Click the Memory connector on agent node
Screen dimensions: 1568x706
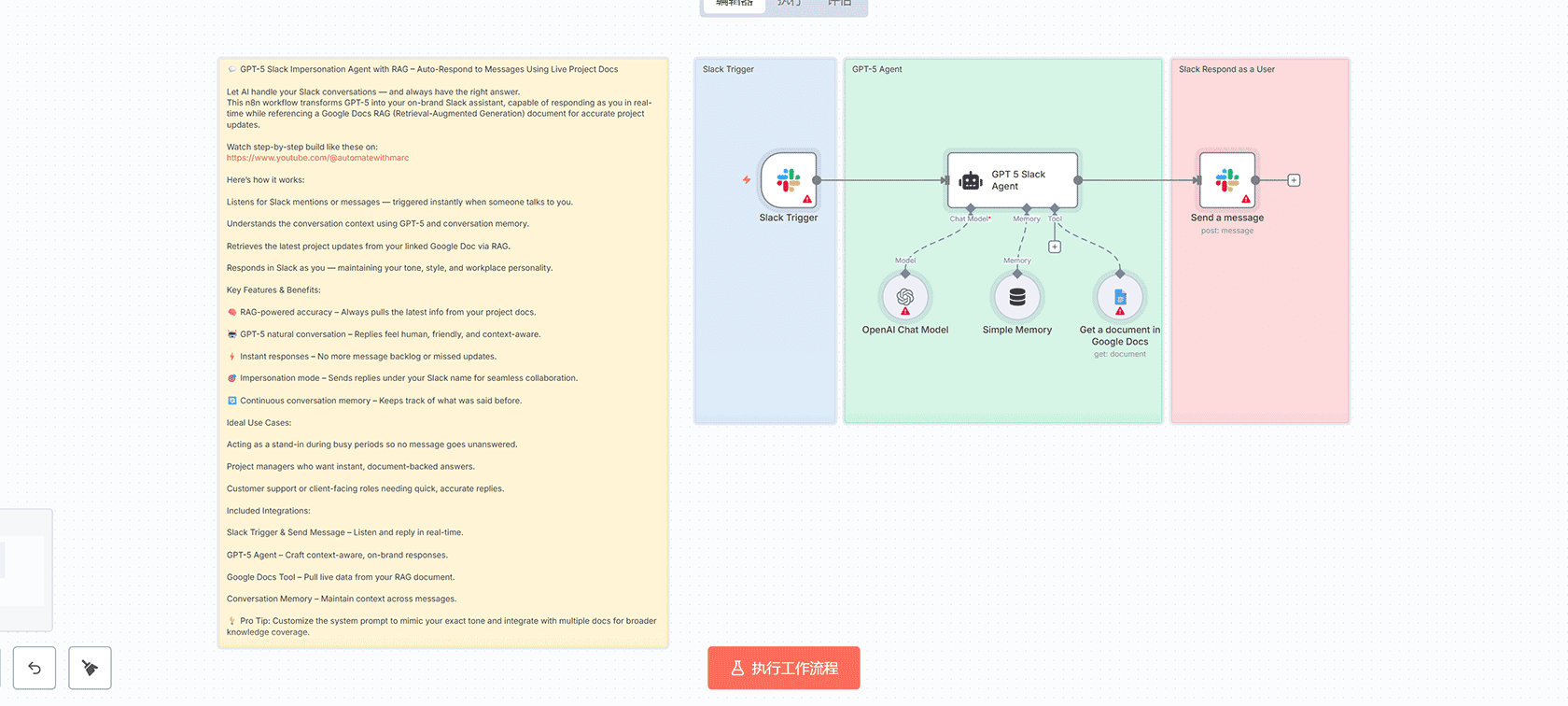point(1027,208)
